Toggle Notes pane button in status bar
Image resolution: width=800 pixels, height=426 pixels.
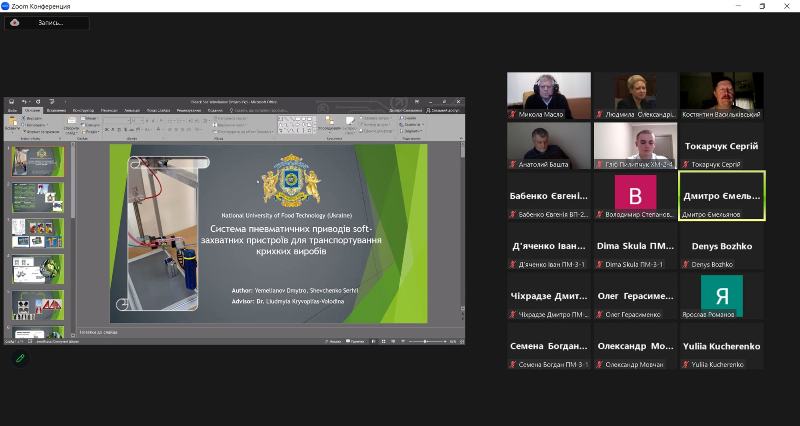[335, 341]
